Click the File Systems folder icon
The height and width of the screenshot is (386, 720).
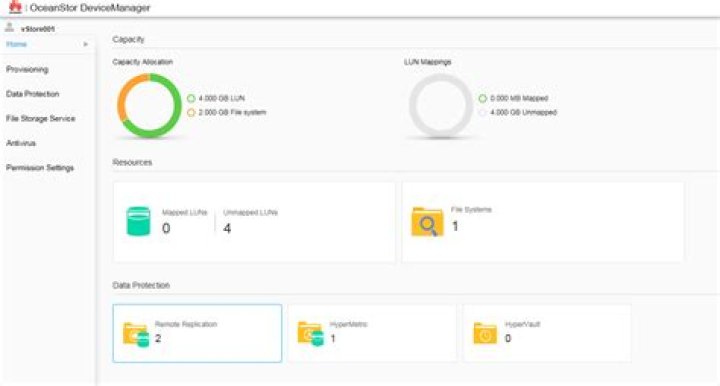click(x=428, y=222)
